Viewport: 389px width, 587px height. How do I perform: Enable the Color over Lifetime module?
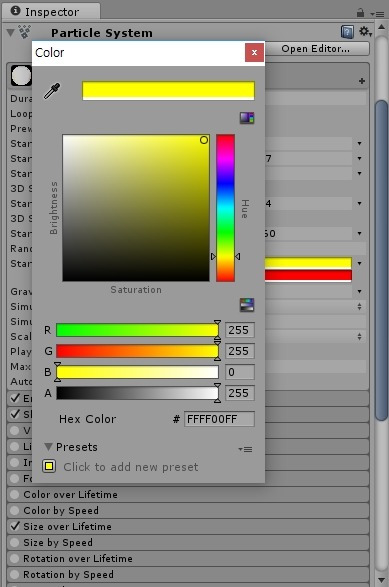tap(15, 495)
